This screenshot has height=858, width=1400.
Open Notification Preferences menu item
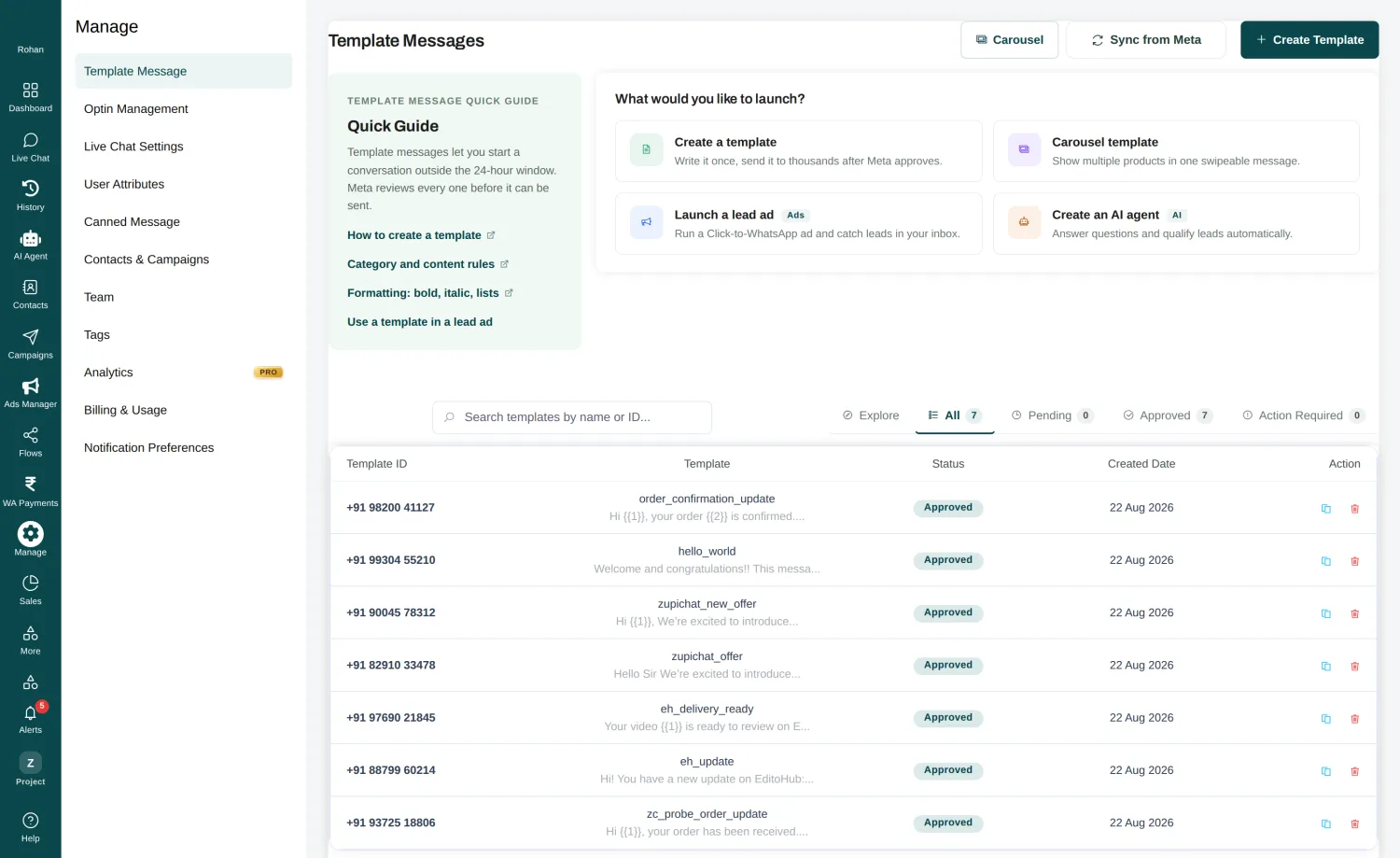point(183,447)
